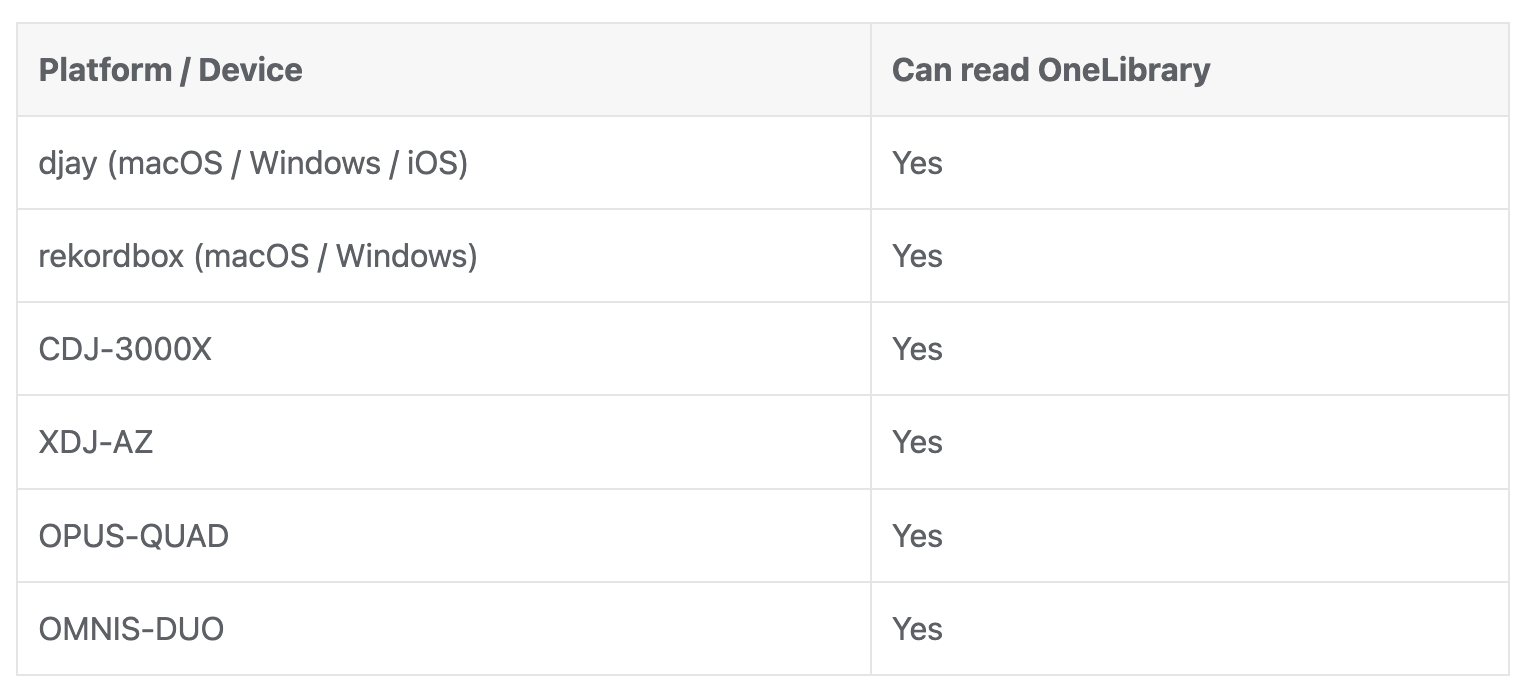Screen dimensions: 1534x696
Task: Click the word "djay" in the first row
Action: [x=68, y=163]
